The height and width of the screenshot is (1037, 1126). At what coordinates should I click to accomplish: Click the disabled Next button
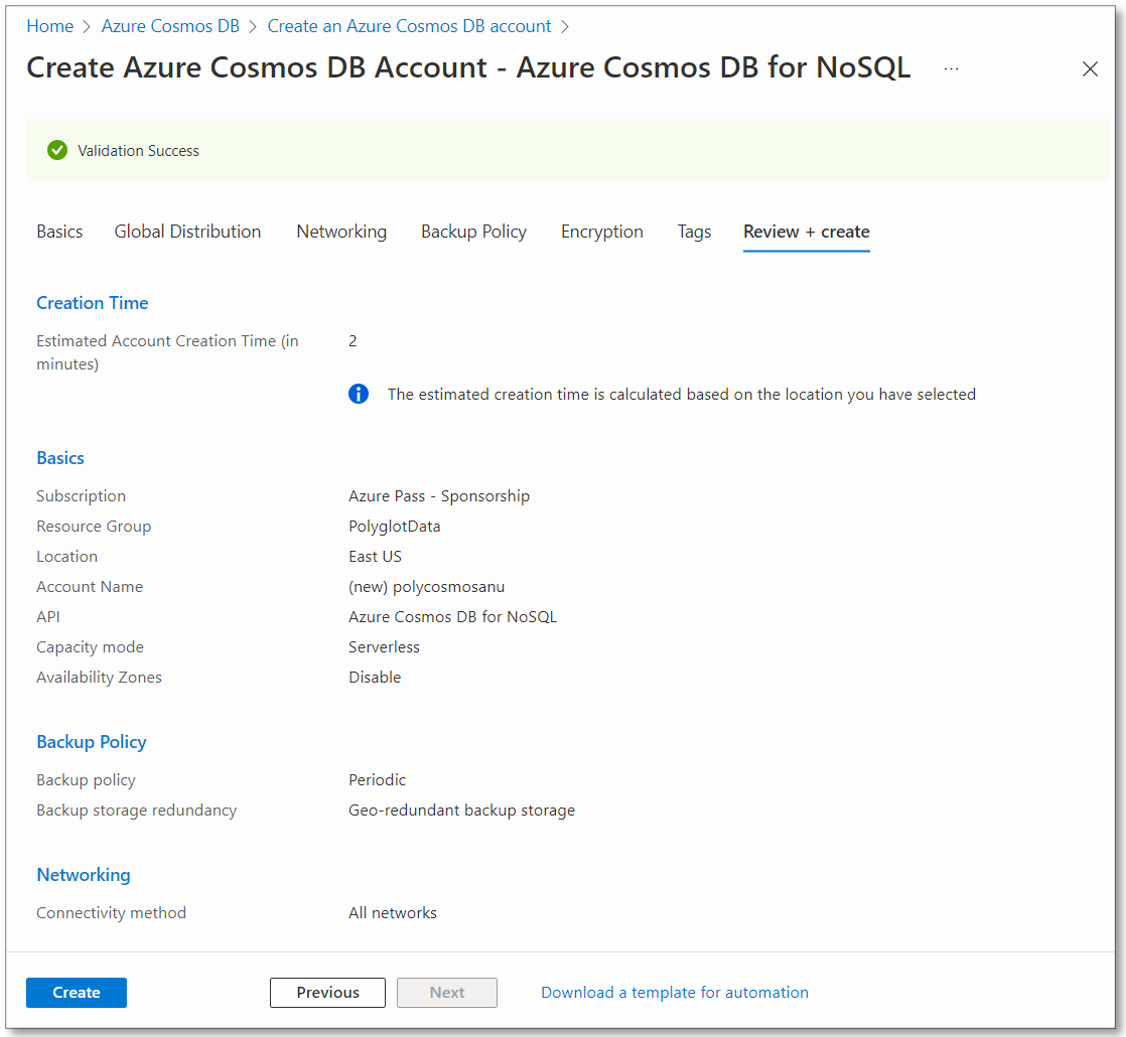(447, 992)
